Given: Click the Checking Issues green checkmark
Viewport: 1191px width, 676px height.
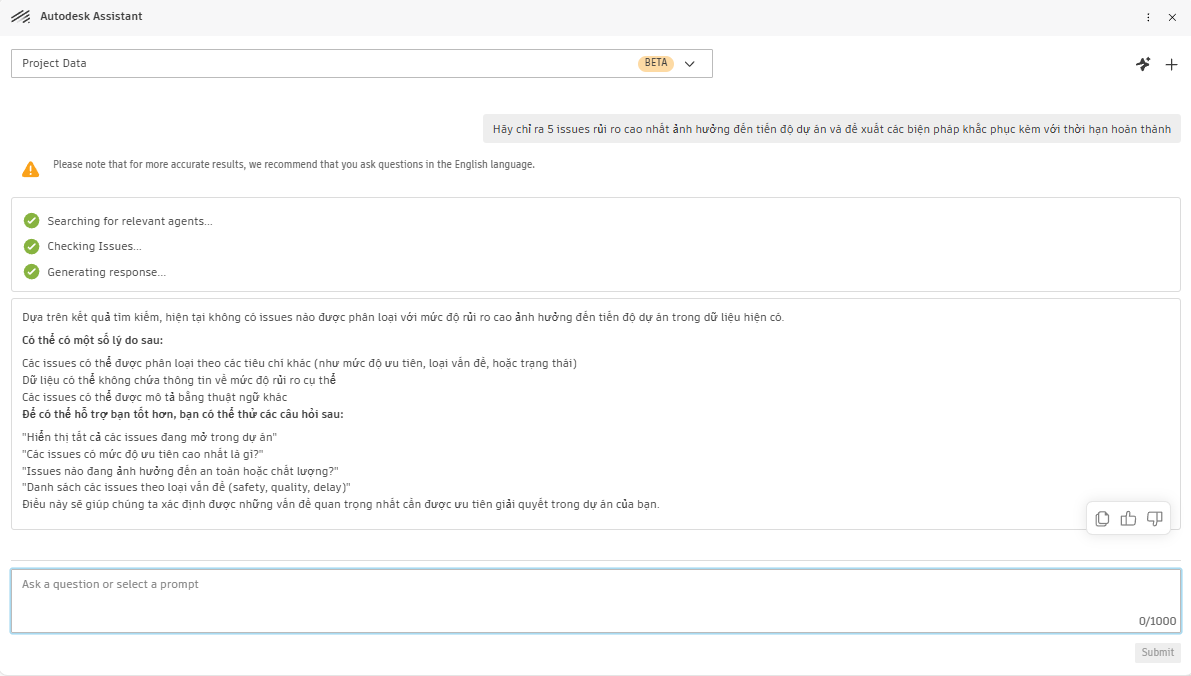Looking at the screenshot, I should (x=31, y=246).
